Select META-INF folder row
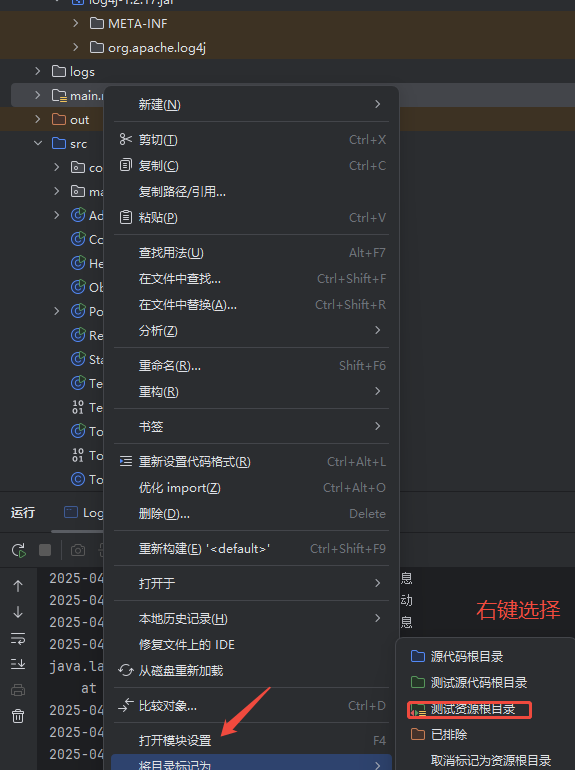Screen dimensions: 575x770 click(x=287, y=23)
